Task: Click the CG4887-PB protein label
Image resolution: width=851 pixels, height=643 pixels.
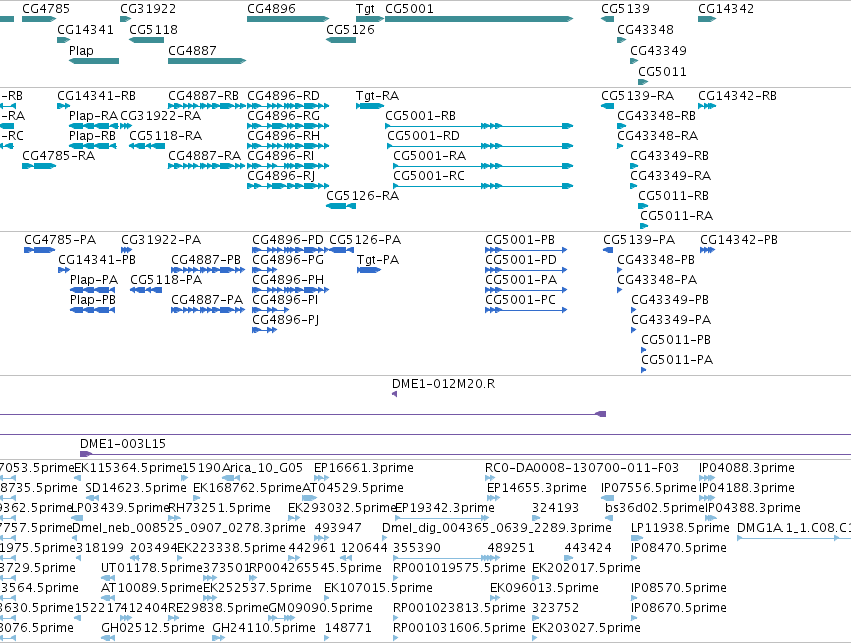Action: 206,260
